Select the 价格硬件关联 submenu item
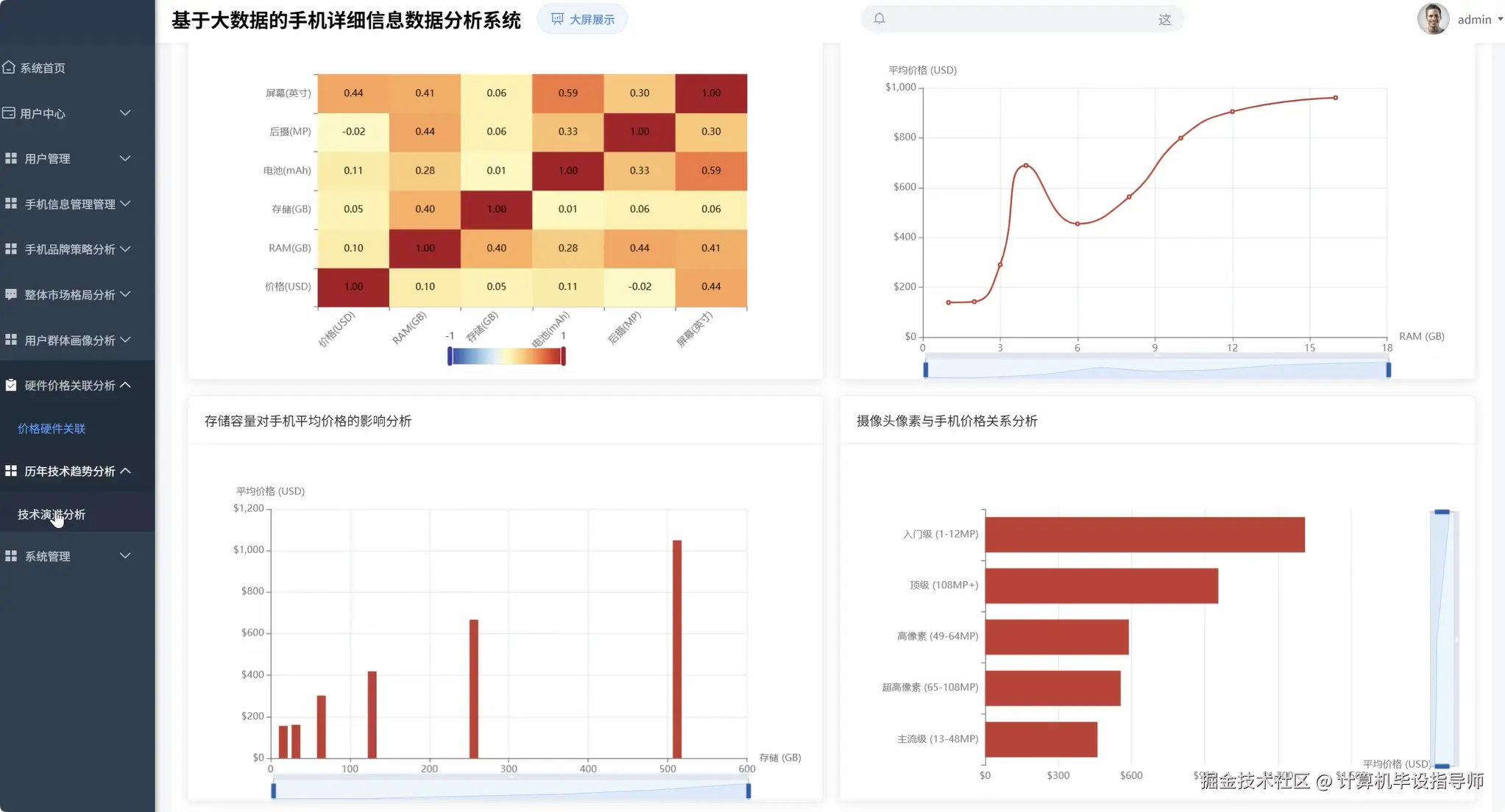Image resolution: width=1505 pixels, height=812 pixels. pyautogui.click(x=52, y=428)
